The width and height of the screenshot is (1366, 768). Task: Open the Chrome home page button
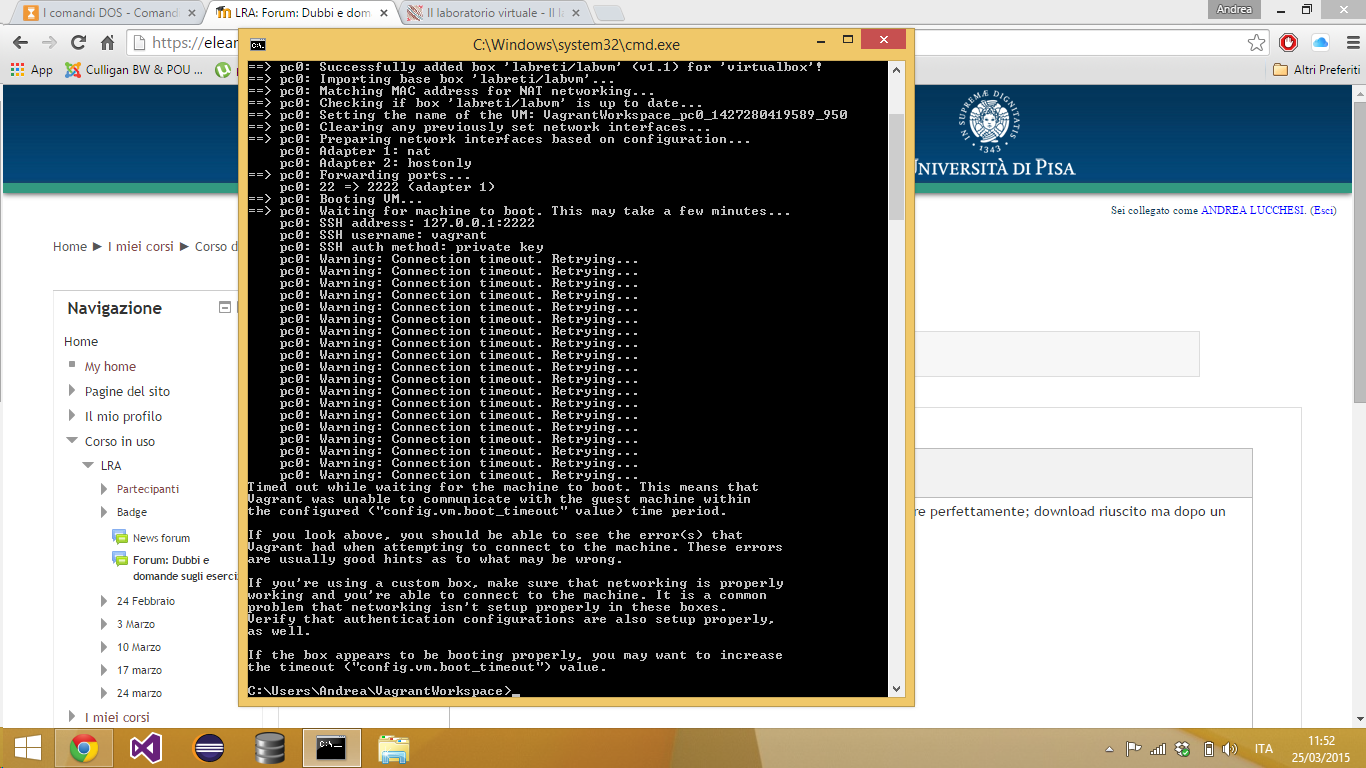pos(108,43)
